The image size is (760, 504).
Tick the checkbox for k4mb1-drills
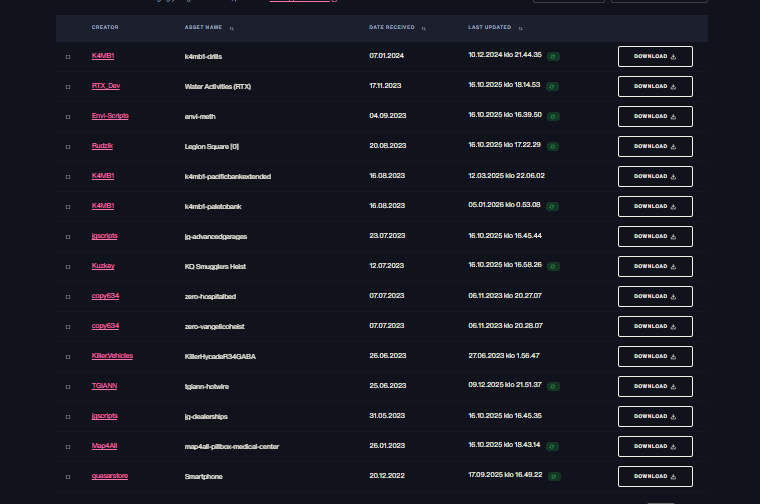coord(68,57)
